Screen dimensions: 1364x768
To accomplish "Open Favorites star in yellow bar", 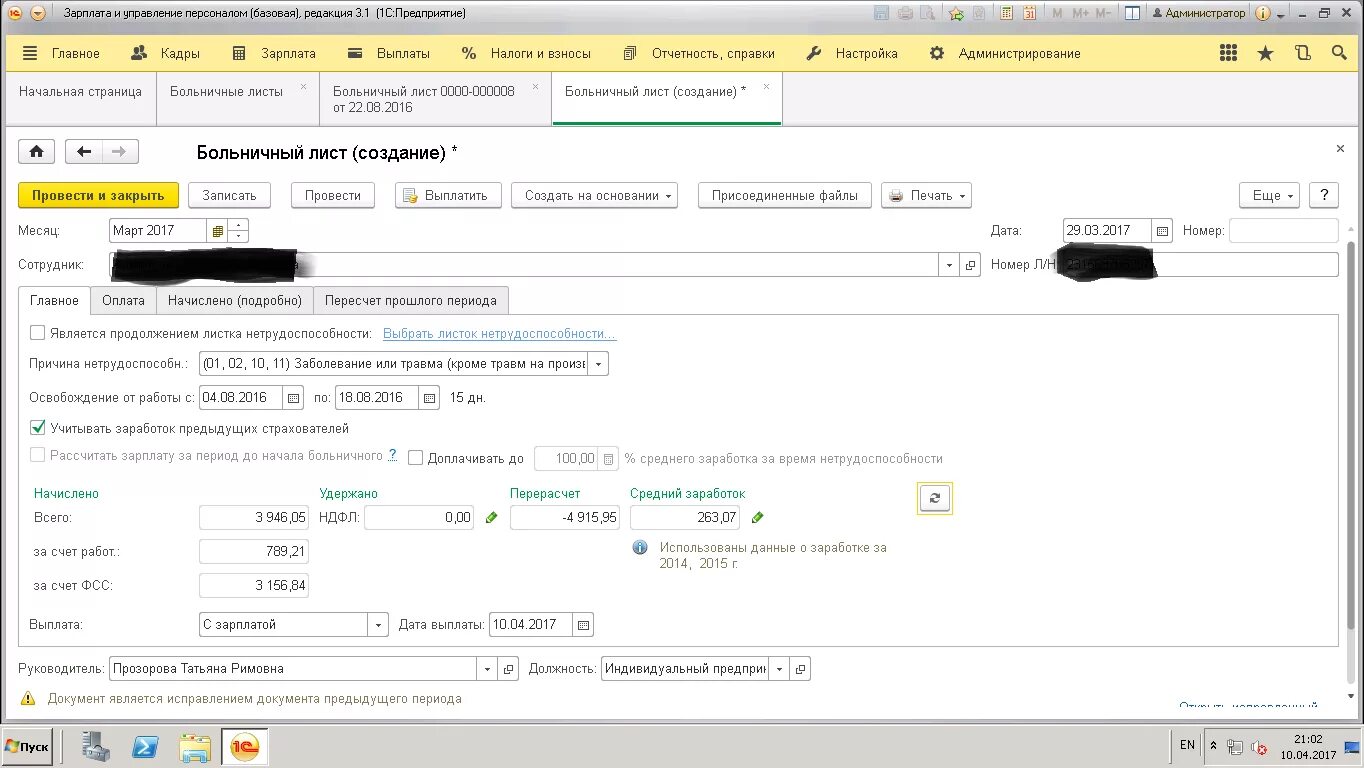I will [x=1265, y=53].
